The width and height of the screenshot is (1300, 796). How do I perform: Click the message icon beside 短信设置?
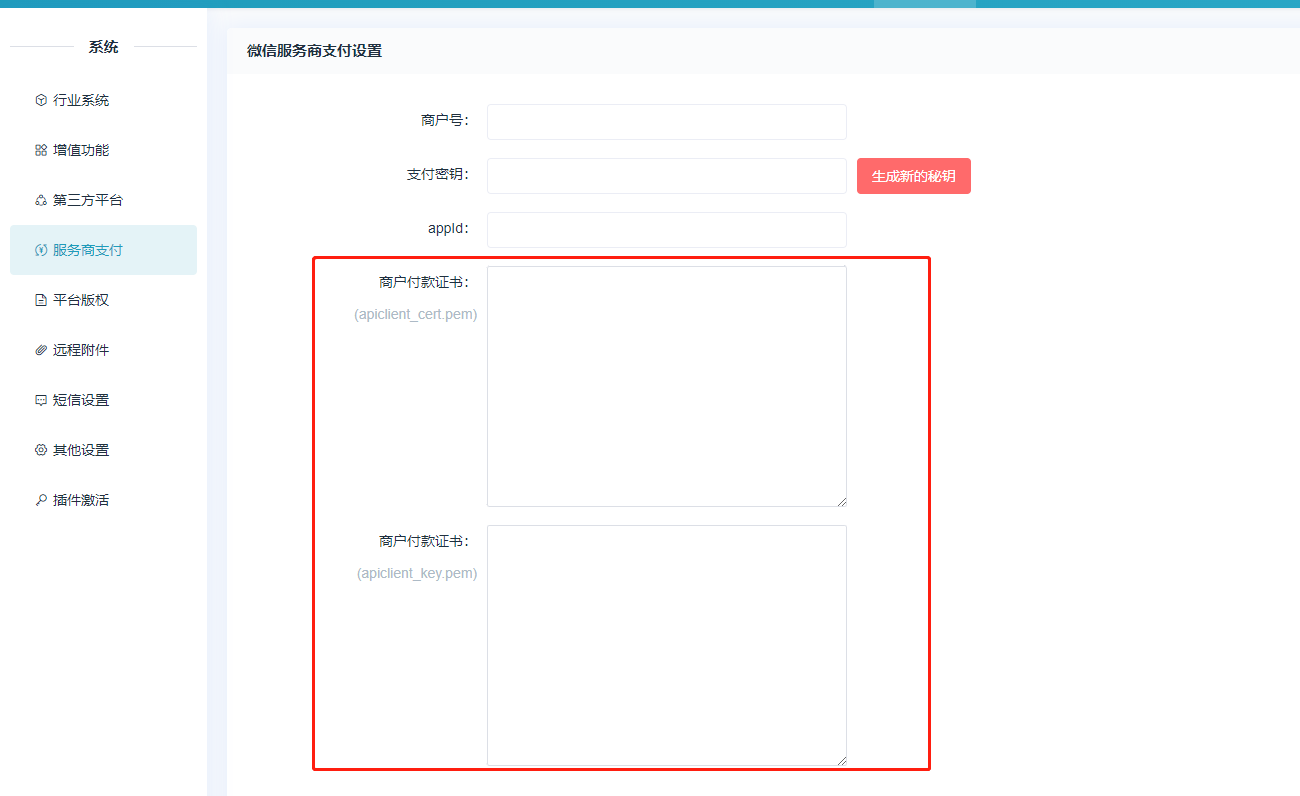pos(41,400)
